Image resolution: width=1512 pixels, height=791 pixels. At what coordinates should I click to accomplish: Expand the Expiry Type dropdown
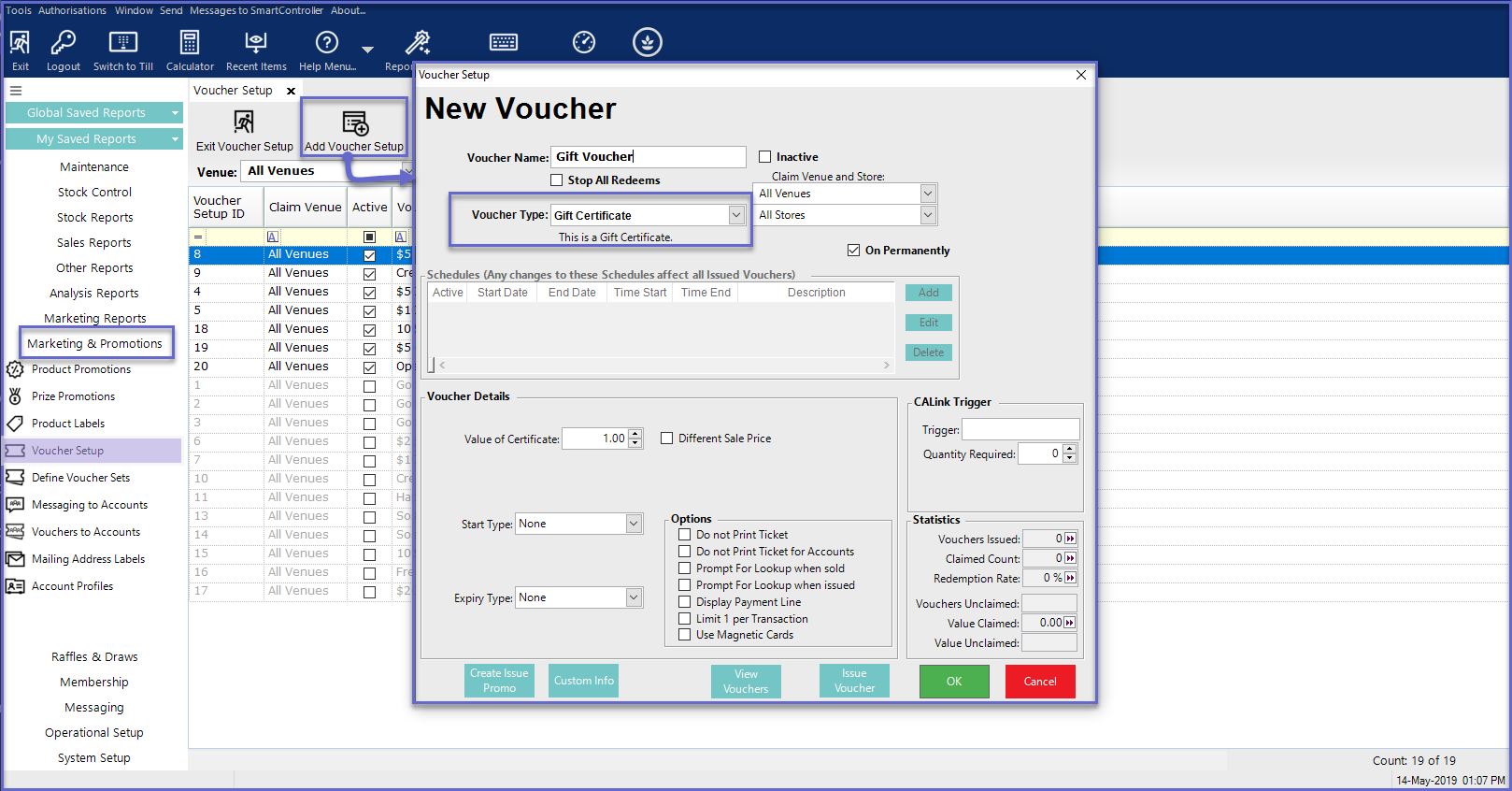pos(634,597)
